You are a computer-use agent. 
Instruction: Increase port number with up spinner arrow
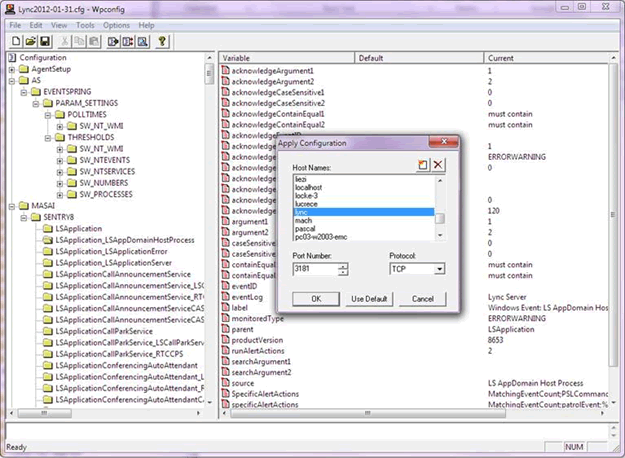tap(343, 265)
